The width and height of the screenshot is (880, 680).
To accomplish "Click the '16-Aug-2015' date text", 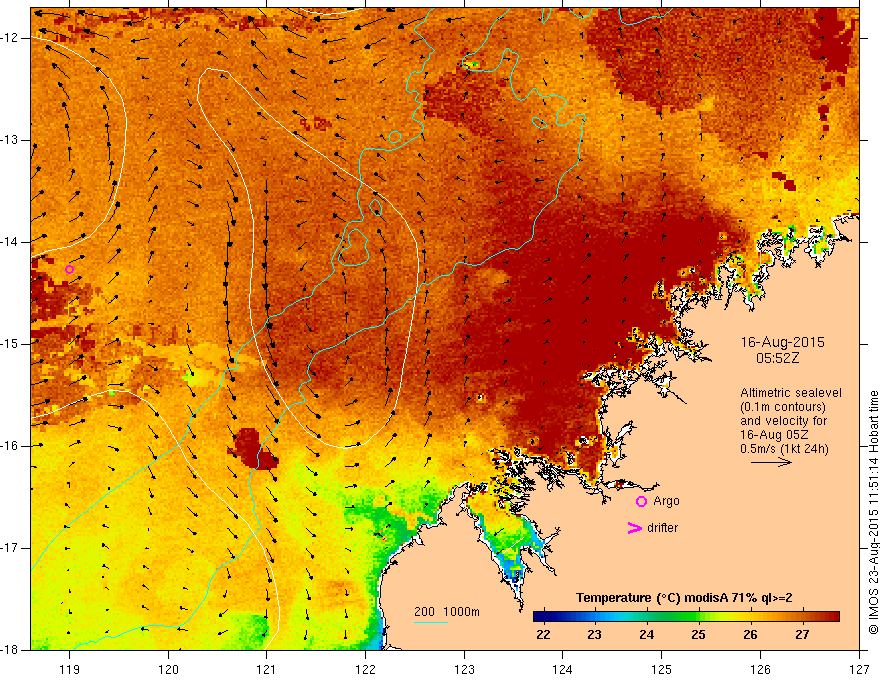I will (x=782, y=342).
